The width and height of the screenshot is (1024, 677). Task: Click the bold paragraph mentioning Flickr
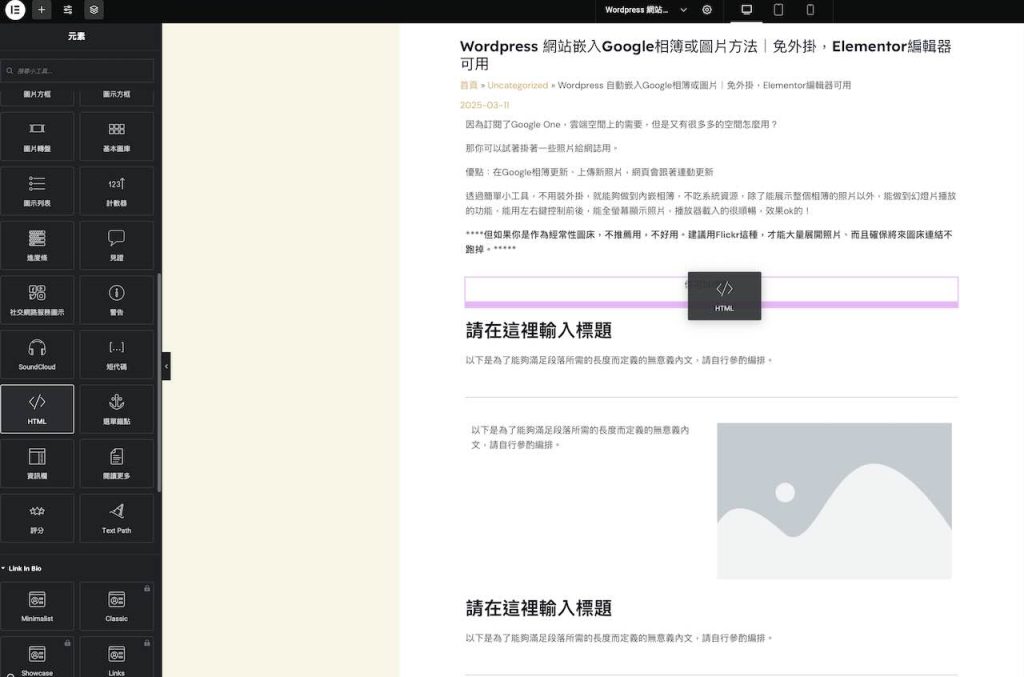point(709,242)
